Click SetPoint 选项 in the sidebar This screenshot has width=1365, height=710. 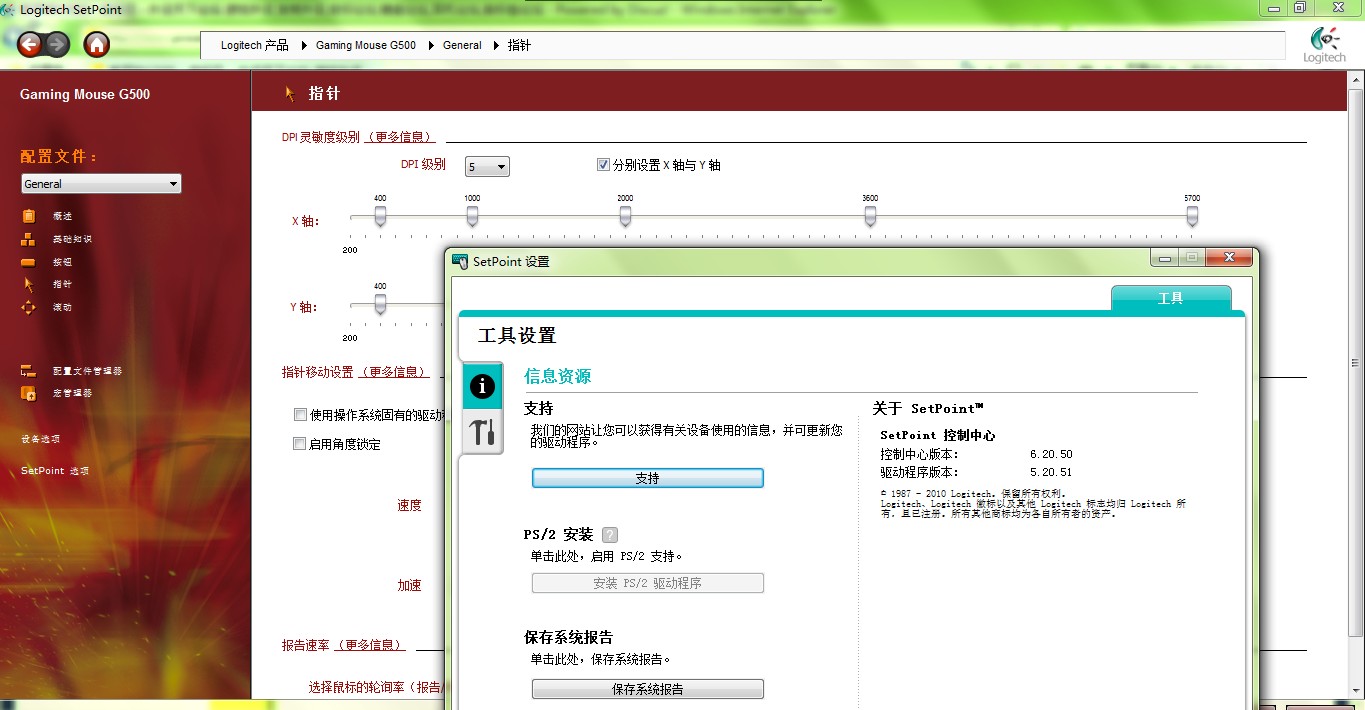point(55,470)
